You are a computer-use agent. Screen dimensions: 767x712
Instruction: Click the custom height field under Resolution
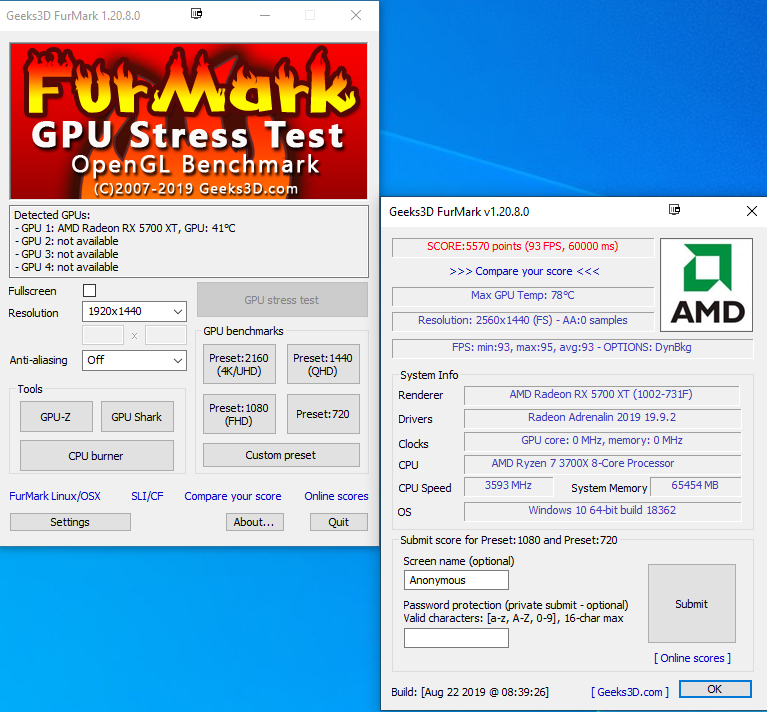point(166,335)
